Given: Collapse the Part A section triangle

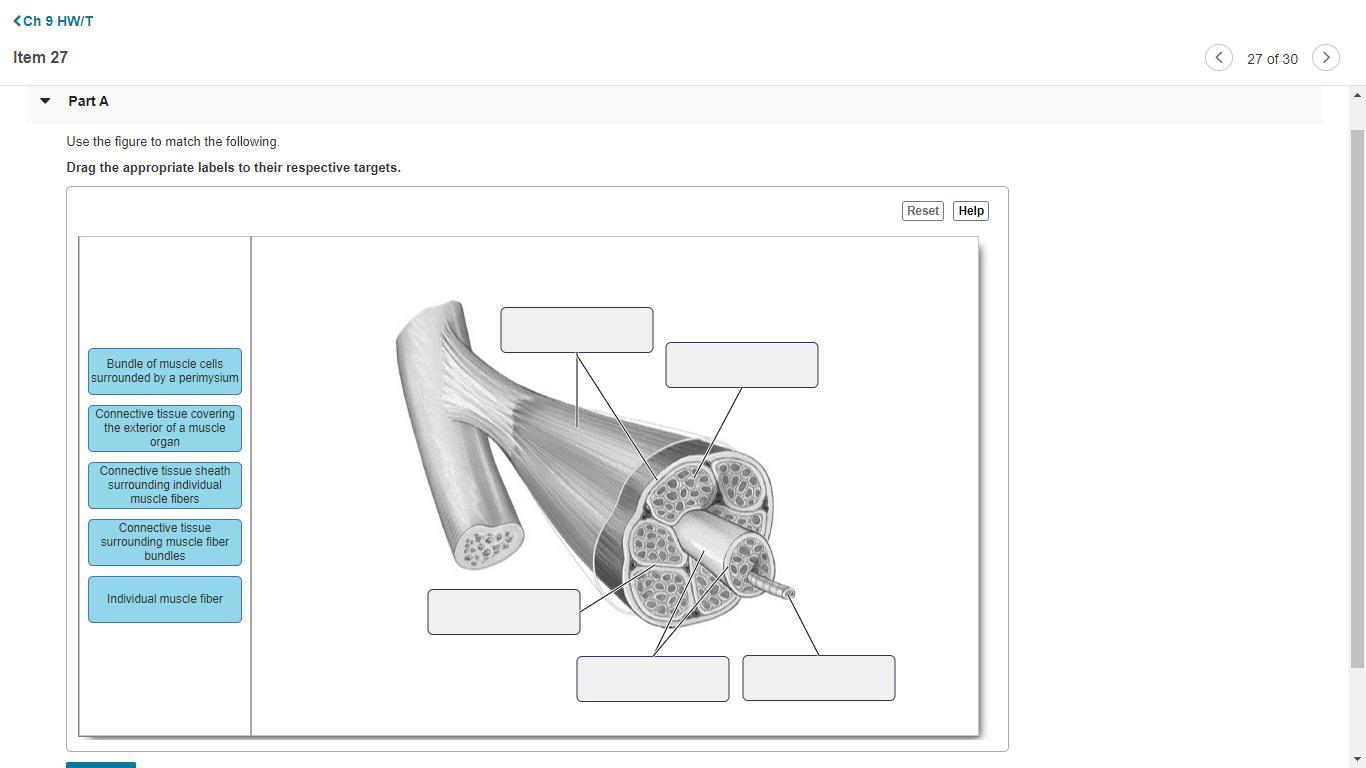Looking at the screenshot, I should 45,101.
